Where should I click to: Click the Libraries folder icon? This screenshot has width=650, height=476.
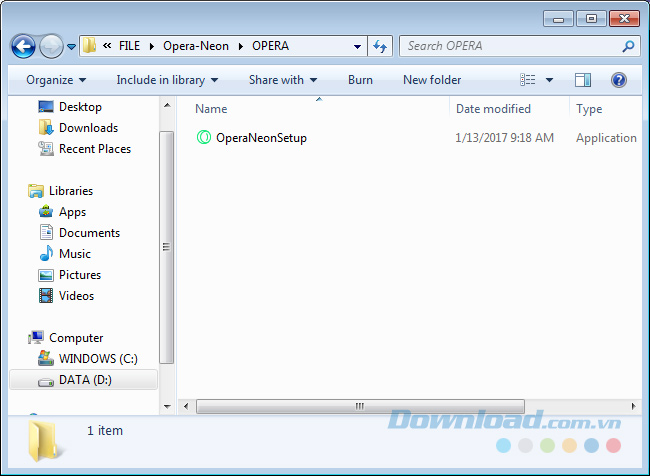click(36, 191)
